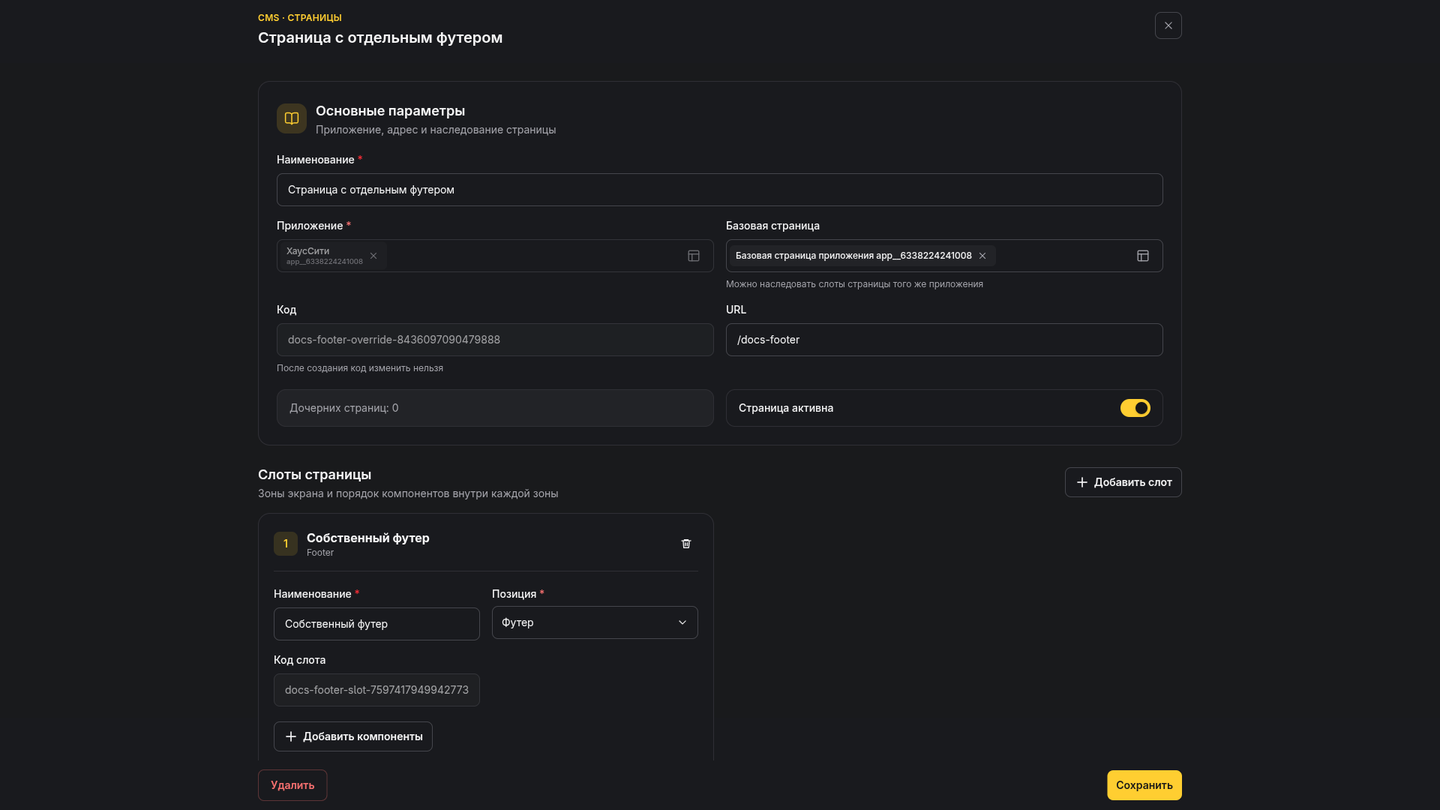
Task: Click the Основные параметры heading
Action: 390,111
